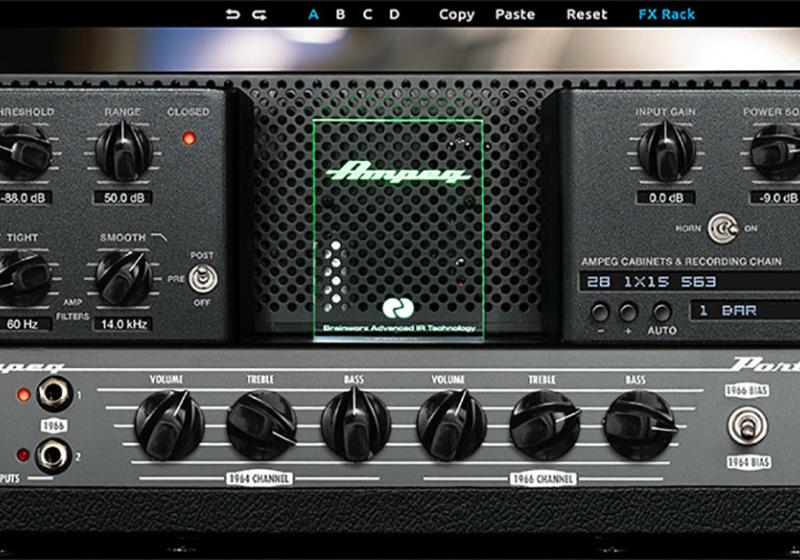Click the Copy button

point(457,15)
